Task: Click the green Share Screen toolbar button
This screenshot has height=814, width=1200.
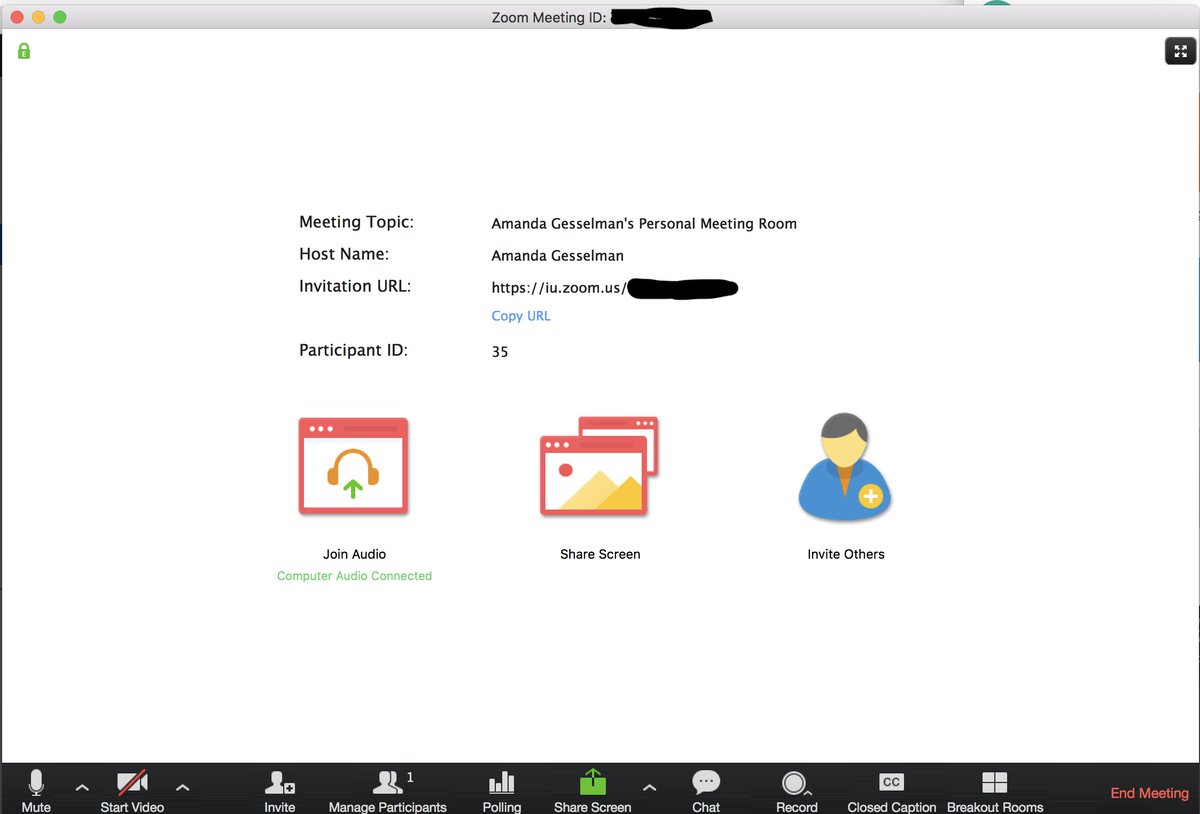Action: [x=593, y=790]
